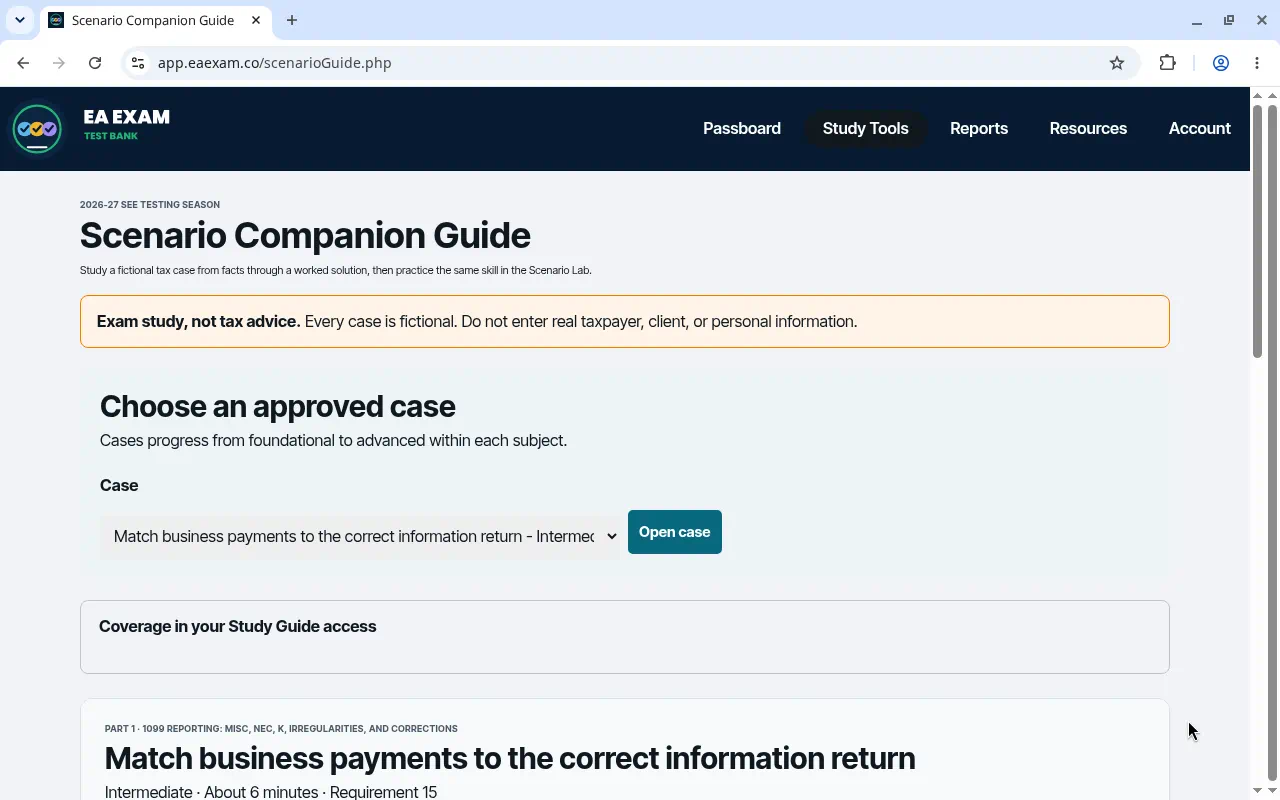The height and width of the screenshot is (800, 1280).
Task: Expand the tab search dropdown arrow
Action: (x=19, y=20)
